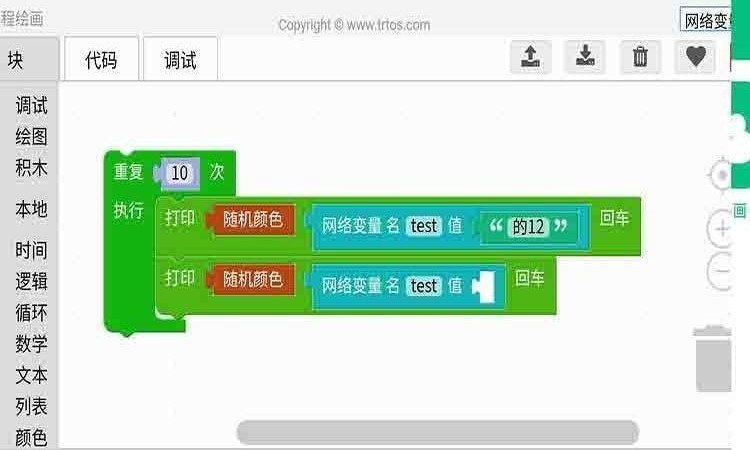This screenshot has height=450, width=750.
Task: Open the 循环 block category
Action: [31, 313]
